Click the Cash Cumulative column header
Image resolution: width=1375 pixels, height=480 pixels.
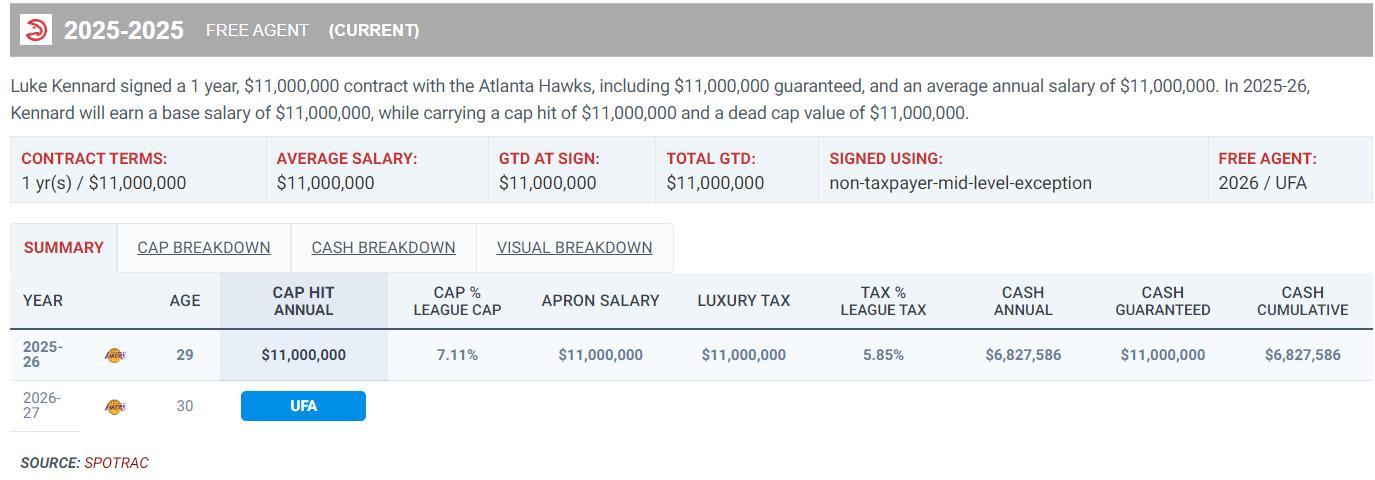(1302, 301)
